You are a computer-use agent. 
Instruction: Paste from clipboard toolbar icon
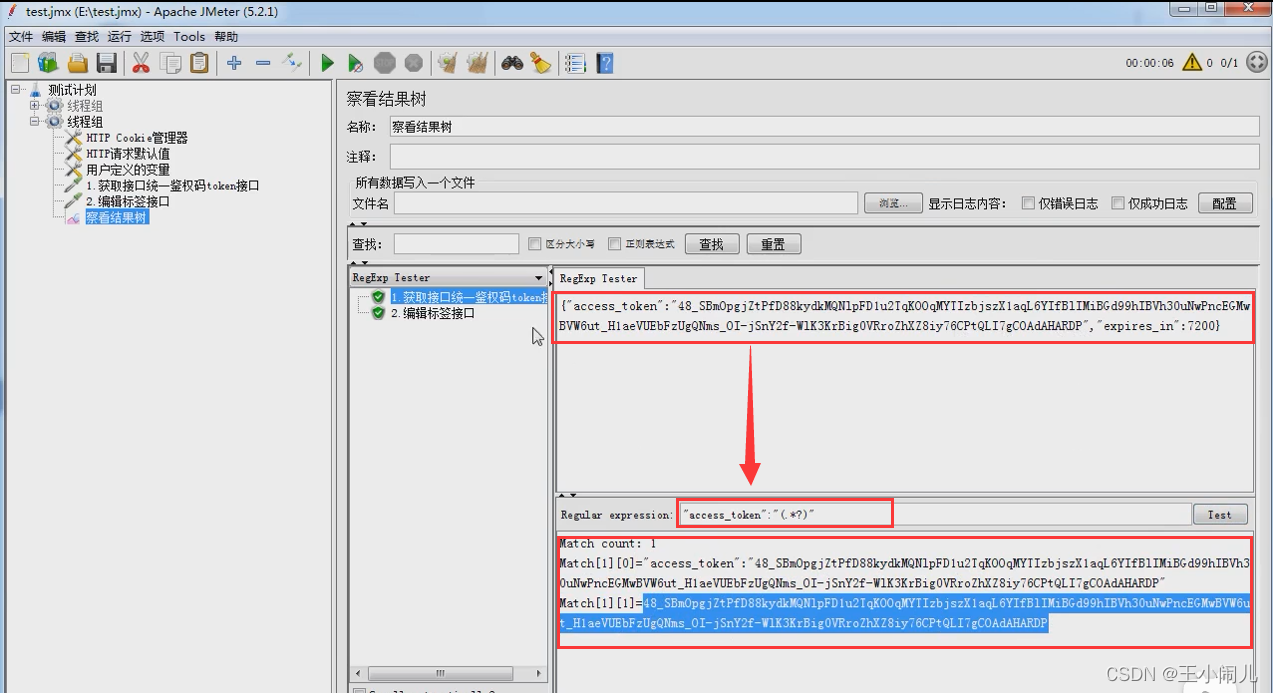pos(200,63)
